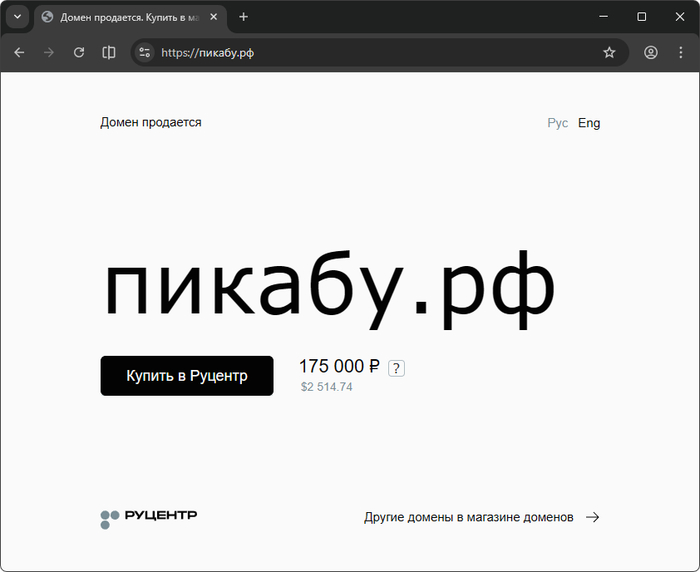This screenshot has width=700, height=572.
Task: Expand the tab search dropdown arrow
Action: (17, 17)
